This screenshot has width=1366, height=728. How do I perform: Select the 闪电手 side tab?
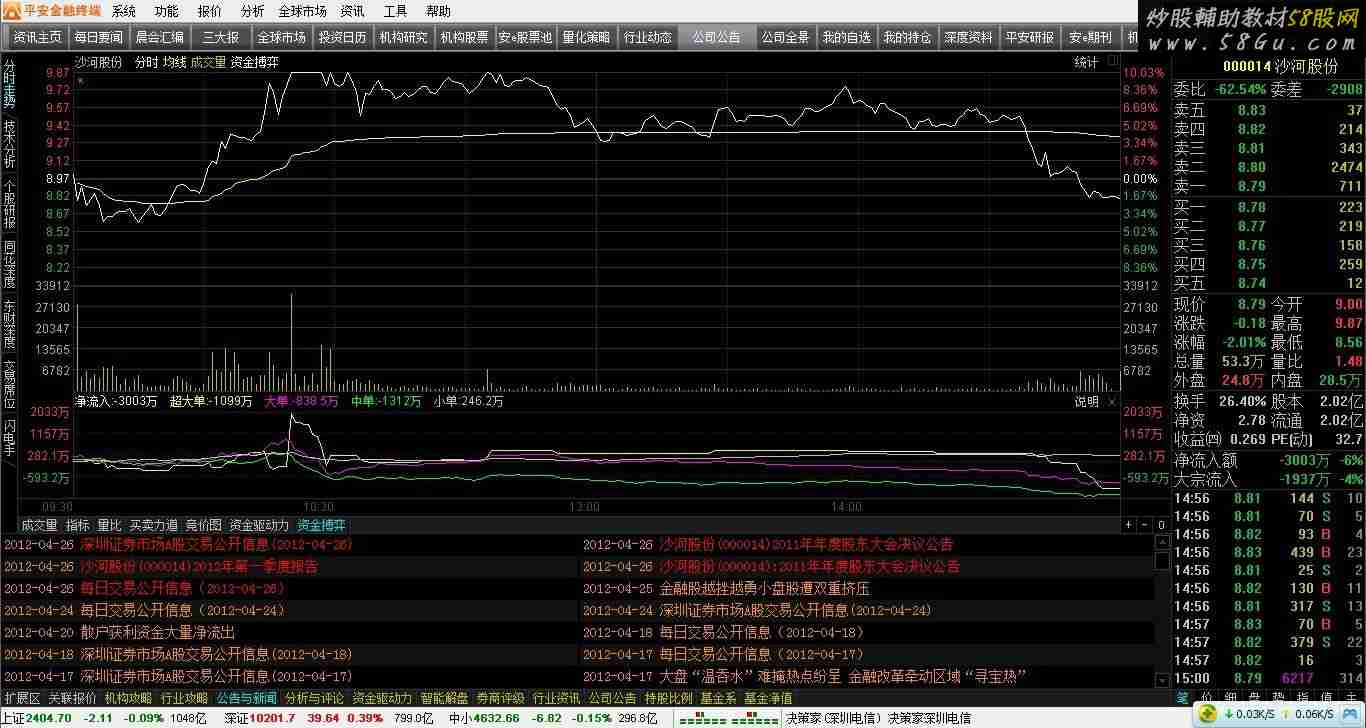9,438
